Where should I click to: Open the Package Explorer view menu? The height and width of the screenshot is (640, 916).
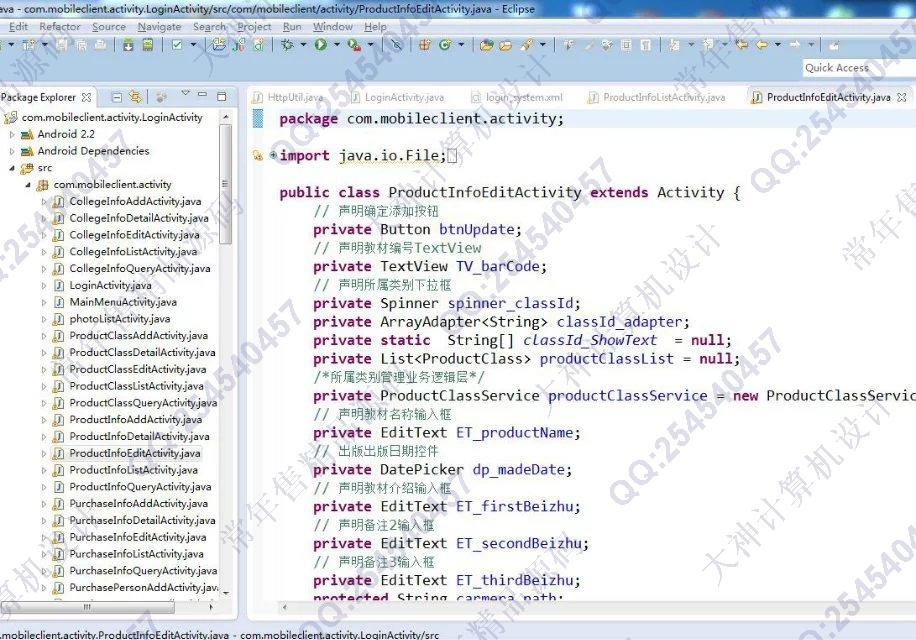(185, 96)
